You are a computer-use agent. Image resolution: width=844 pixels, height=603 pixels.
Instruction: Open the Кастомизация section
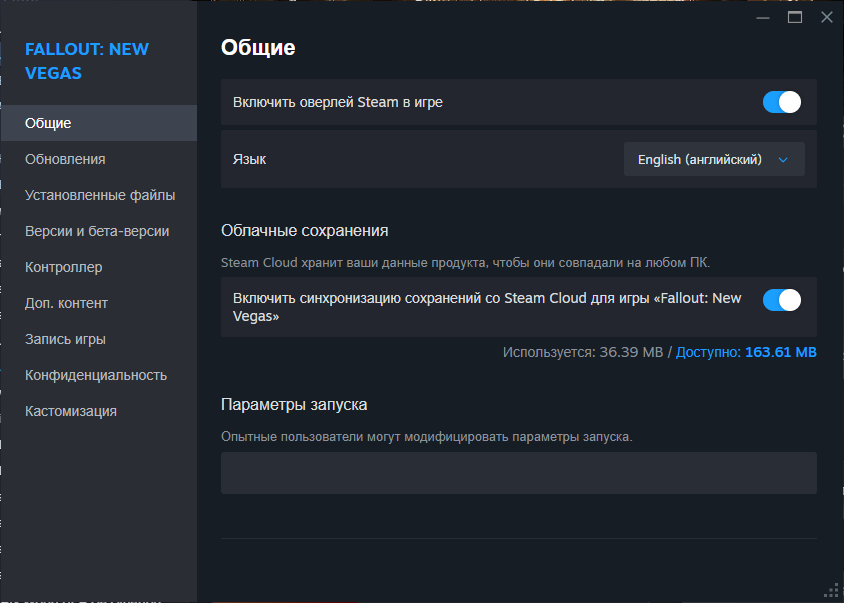[x=99, y=411]
